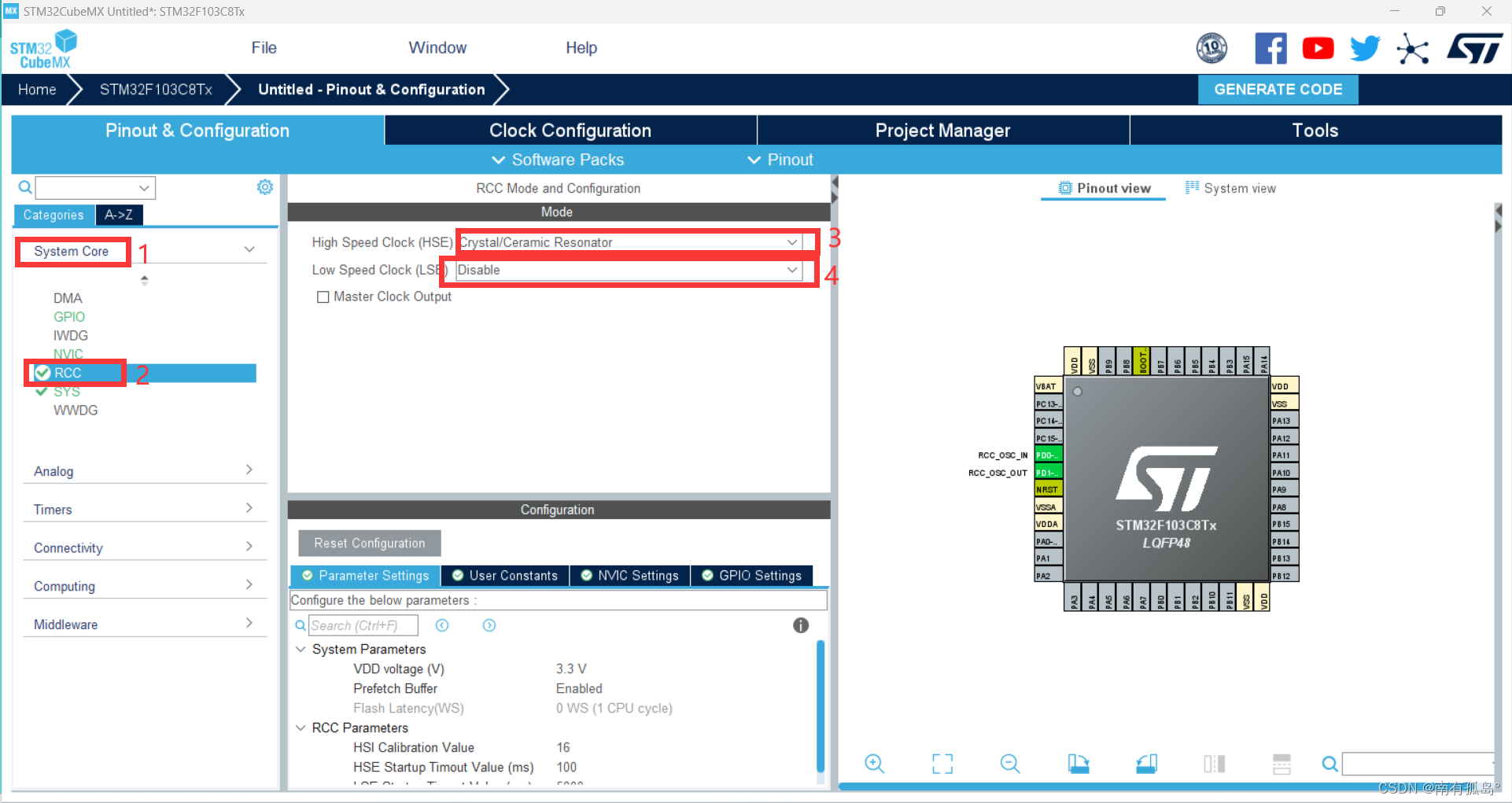1512x803 pixels.
Task: Switch to the A->Z list tab
Action: click(119, 215)
